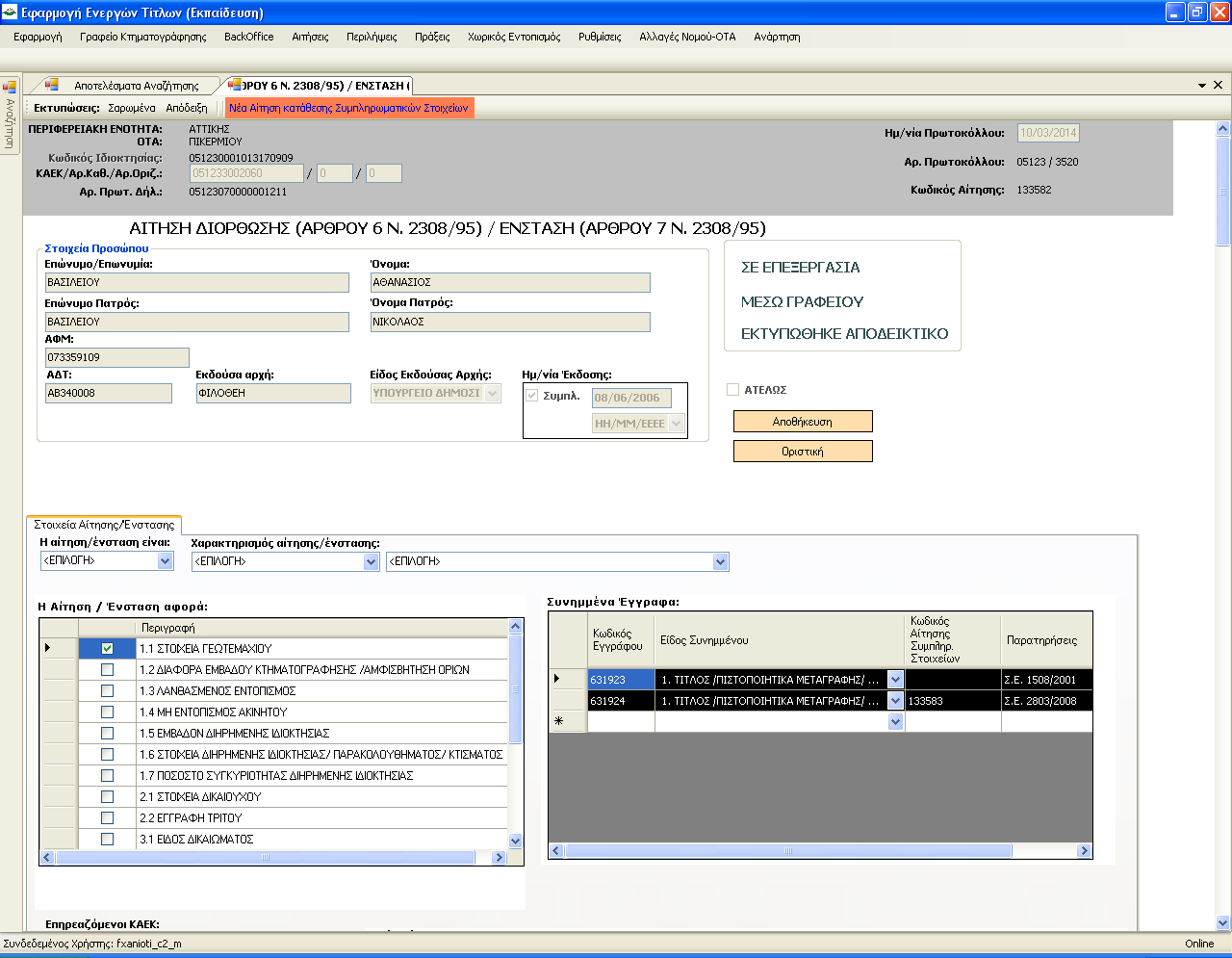Click the Αποτελέσματα Αναζήτησης tab icon
Viewport: 1232px width, 958px height.
pos(52,85)
